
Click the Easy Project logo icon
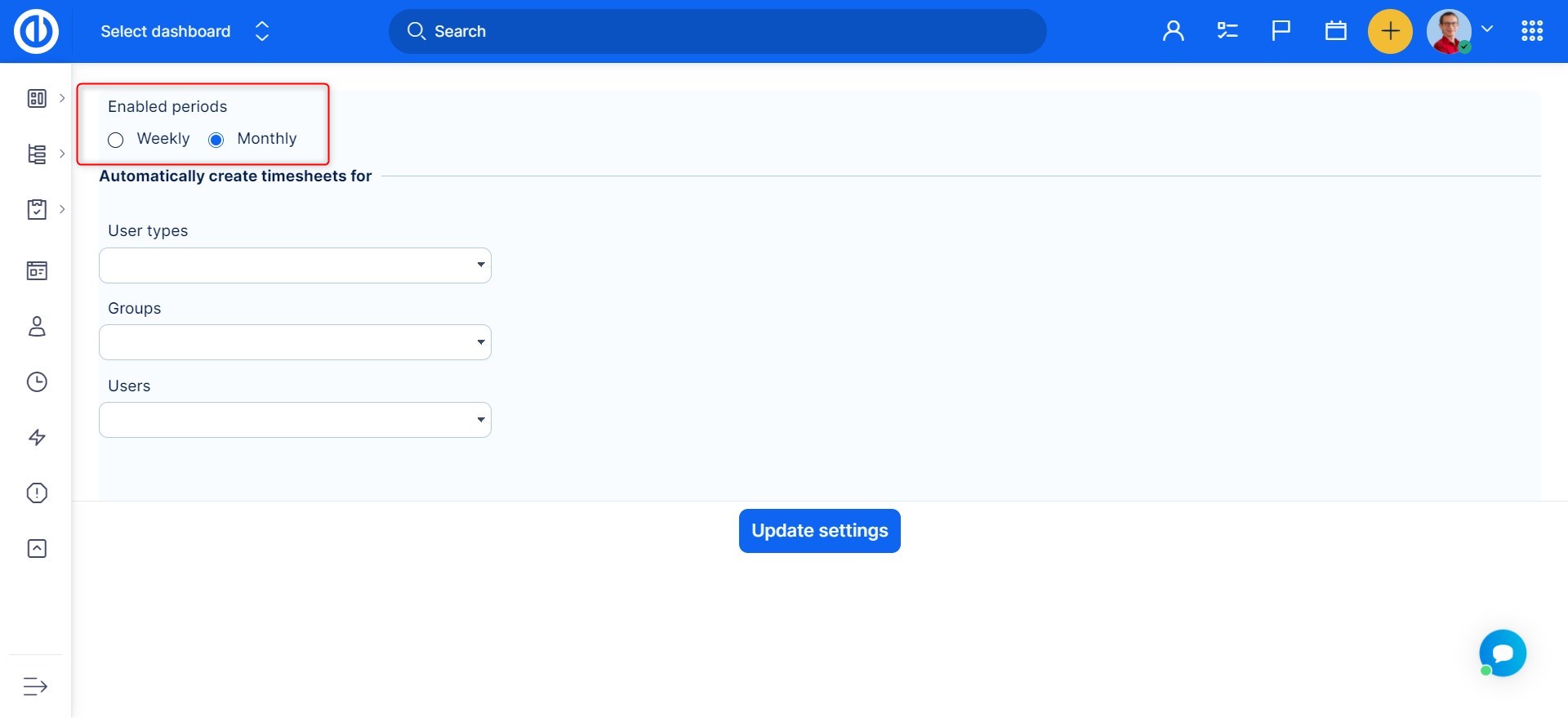point(36,31)
